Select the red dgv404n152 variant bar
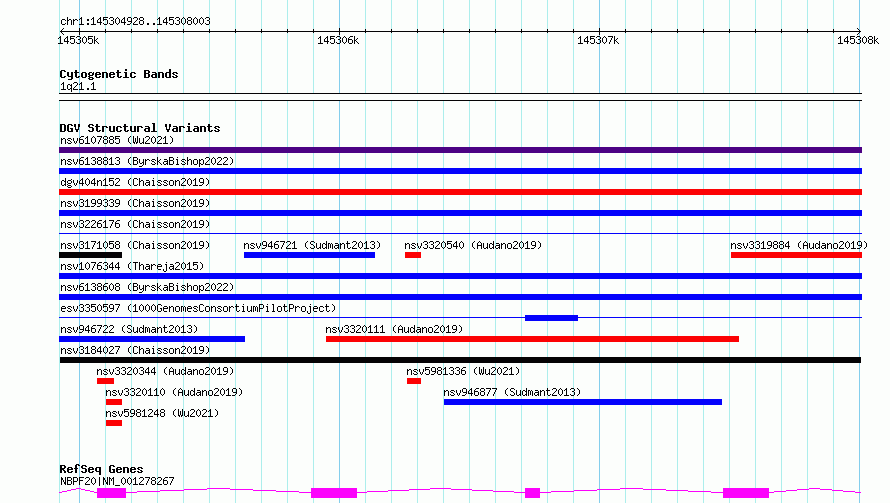This screenshot has width=890, height=503. 460,192
